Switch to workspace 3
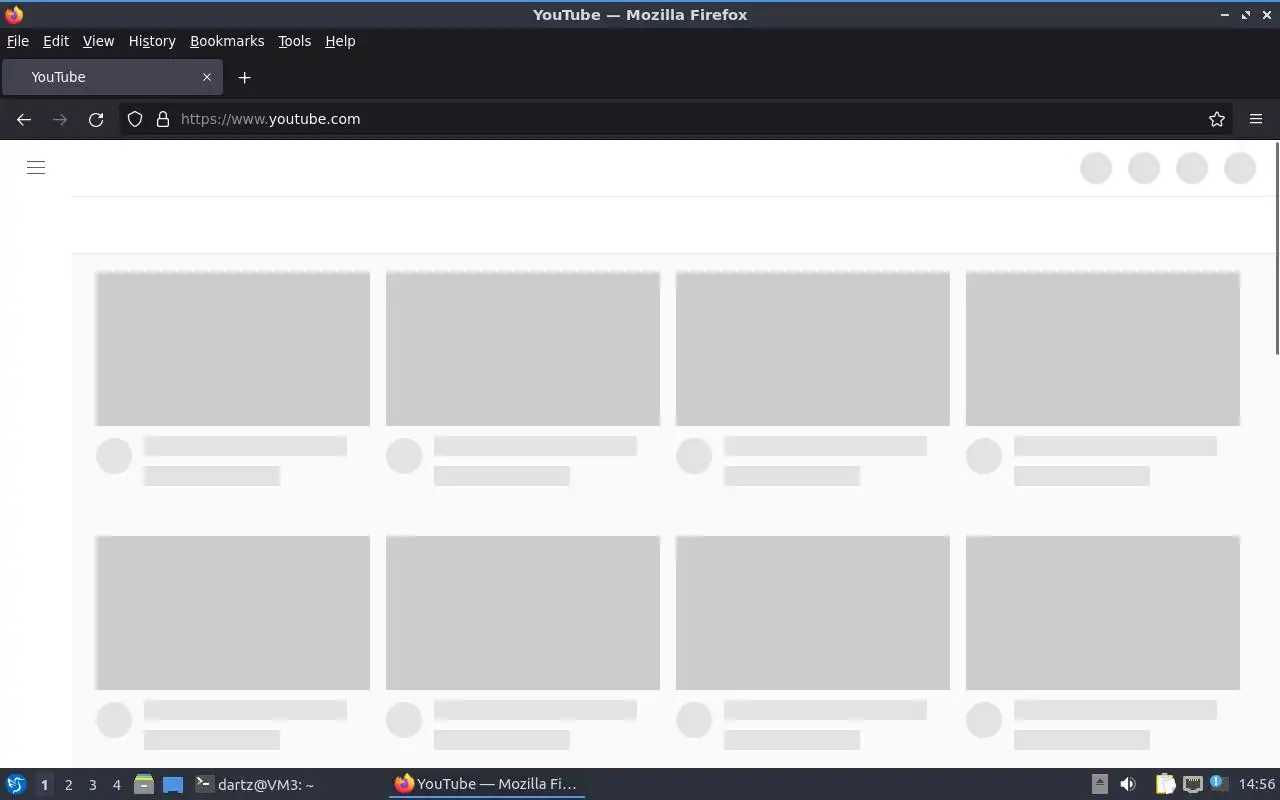This screenshot has width=1280, height=800. (x=92, y=785)
